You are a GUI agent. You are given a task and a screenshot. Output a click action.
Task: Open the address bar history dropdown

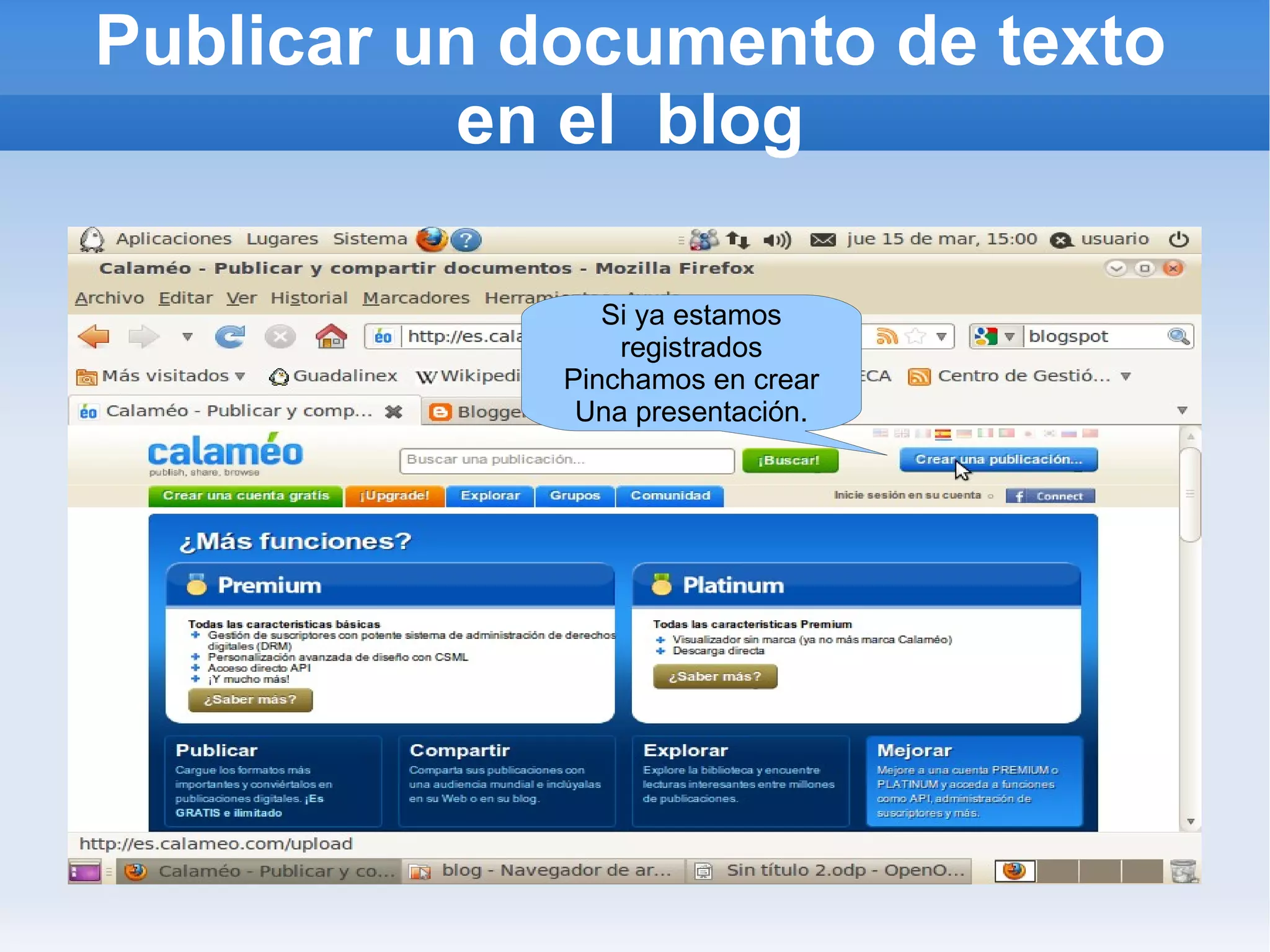pos(941,337)
